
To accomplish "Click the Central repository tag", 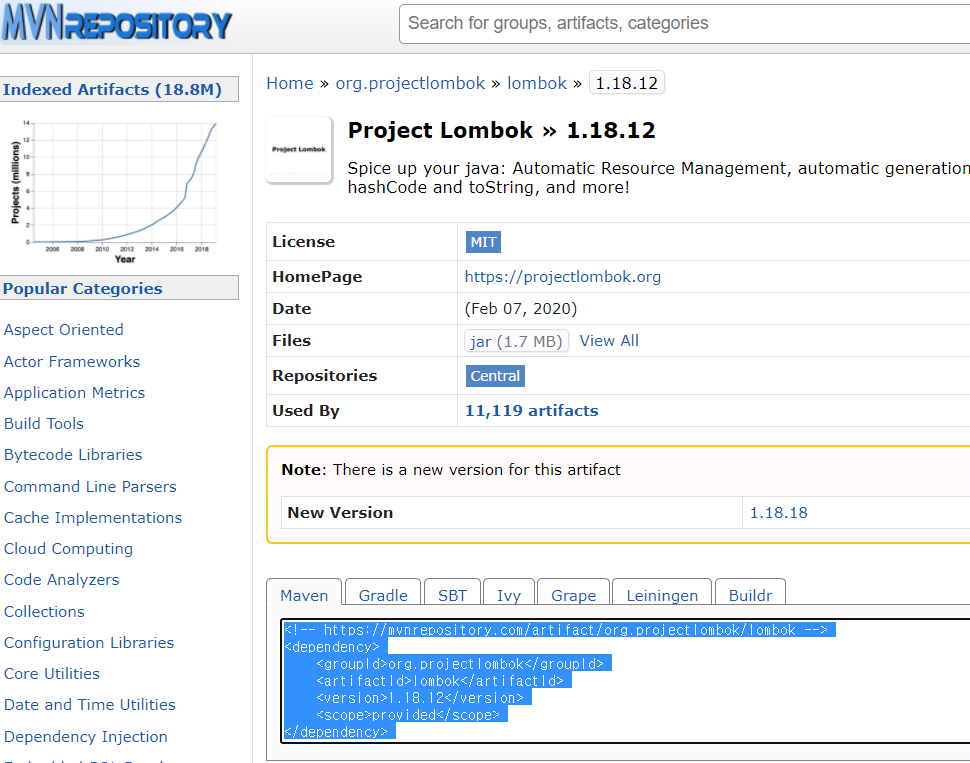I will click(x=495, y=376).
